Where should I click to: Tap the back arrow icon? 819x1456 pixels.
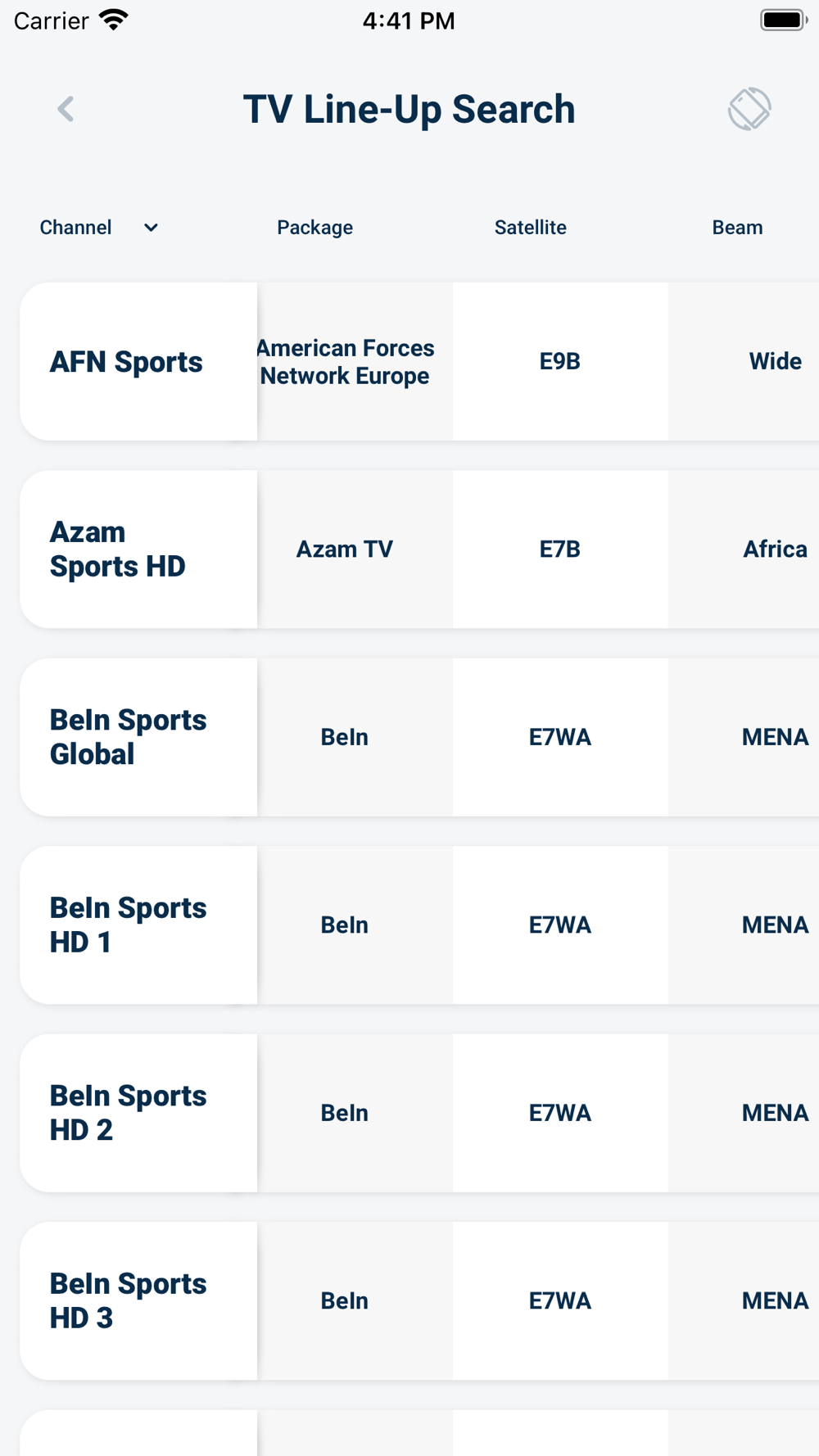point(66,109)
